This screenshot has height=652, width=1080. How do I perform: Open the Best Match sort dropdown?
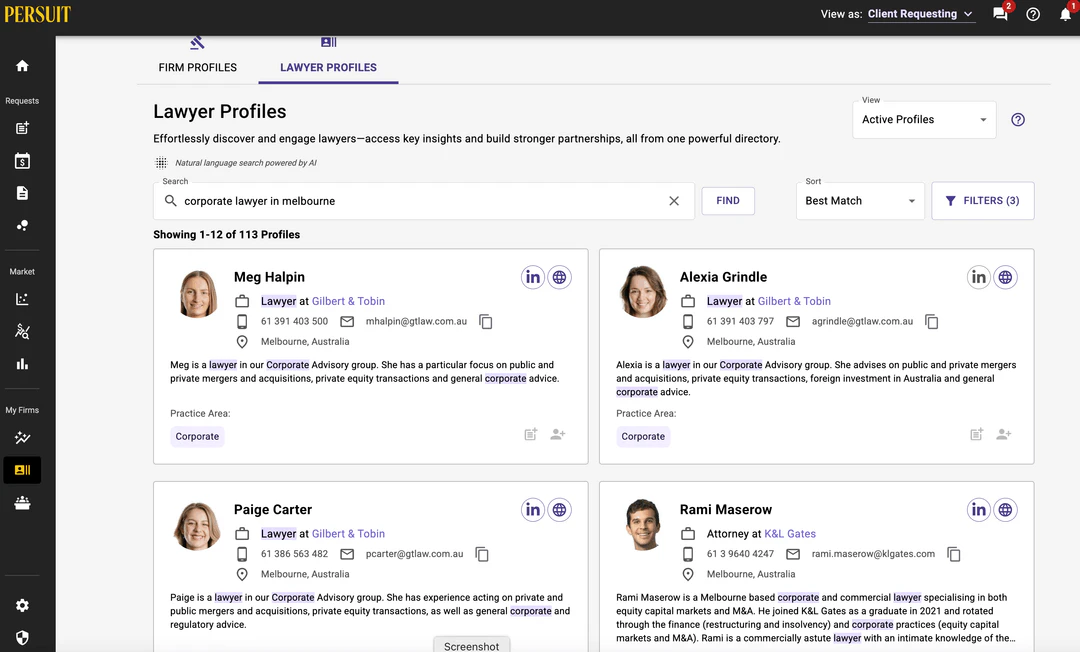point(861,201)
